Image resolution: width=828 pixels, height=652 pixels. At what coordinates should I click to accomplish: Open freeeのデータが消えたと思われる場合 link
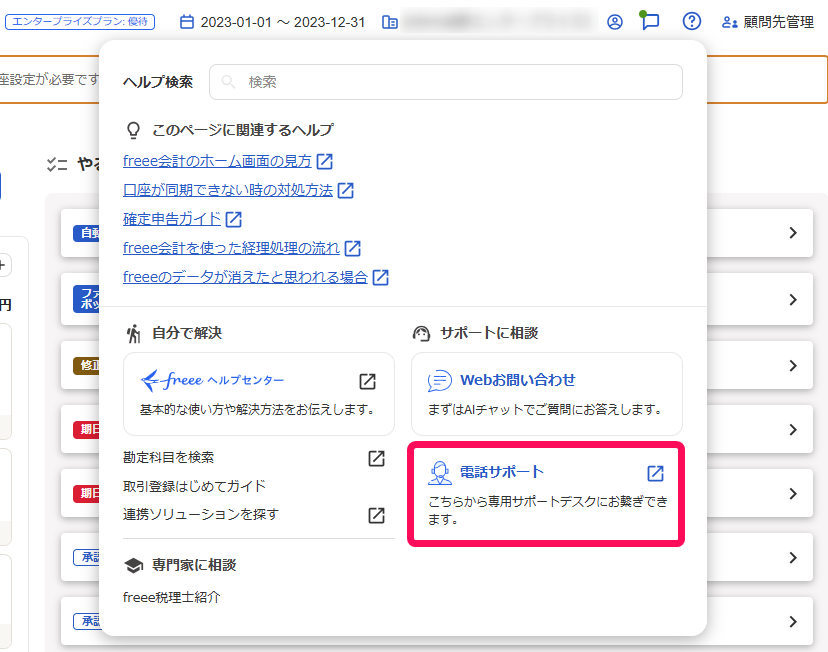(245, 277)
